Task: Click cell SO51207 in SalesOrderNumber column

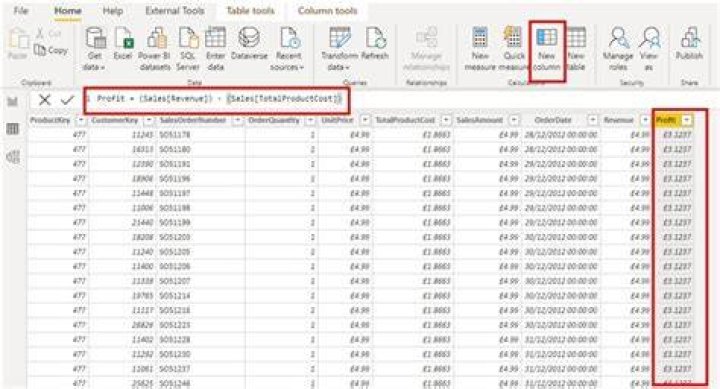Action: (174, 281)
